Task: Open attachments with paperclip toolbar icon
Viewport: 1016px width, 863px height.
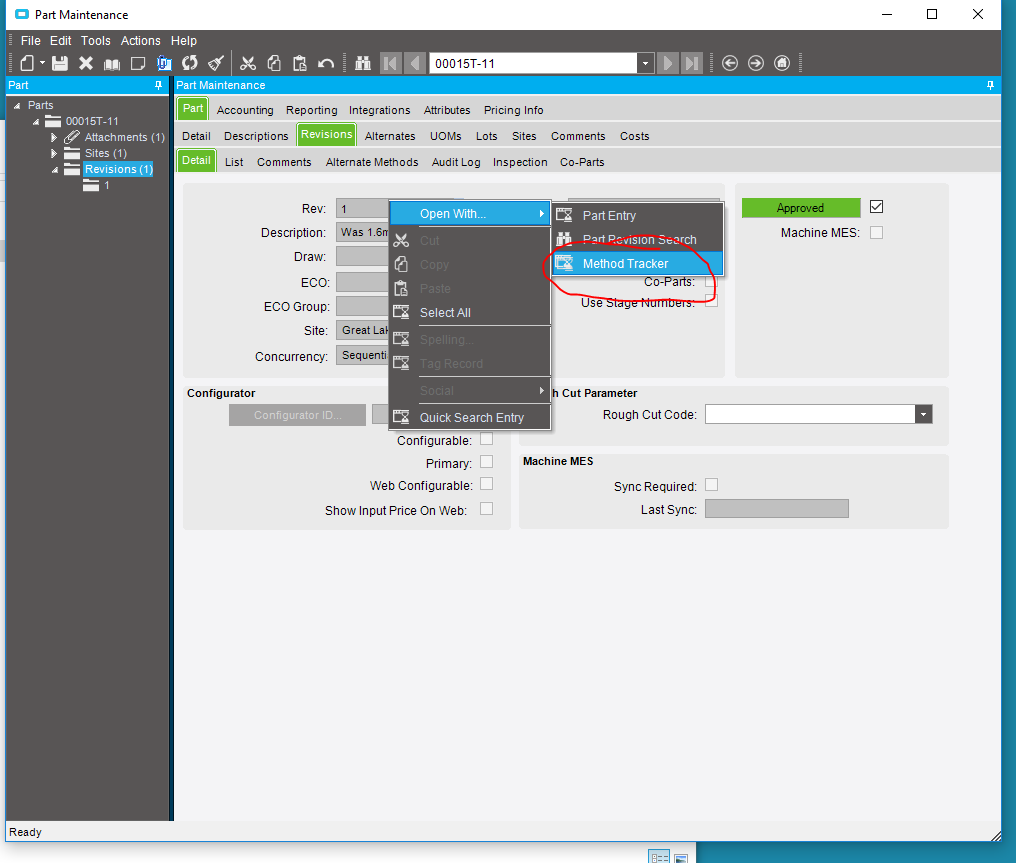Action: click(x=164, y=63)
